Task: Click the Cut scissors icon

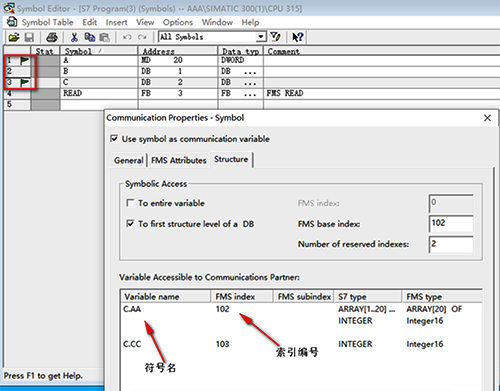Action: pyautogui.click(x=74, y=37)
